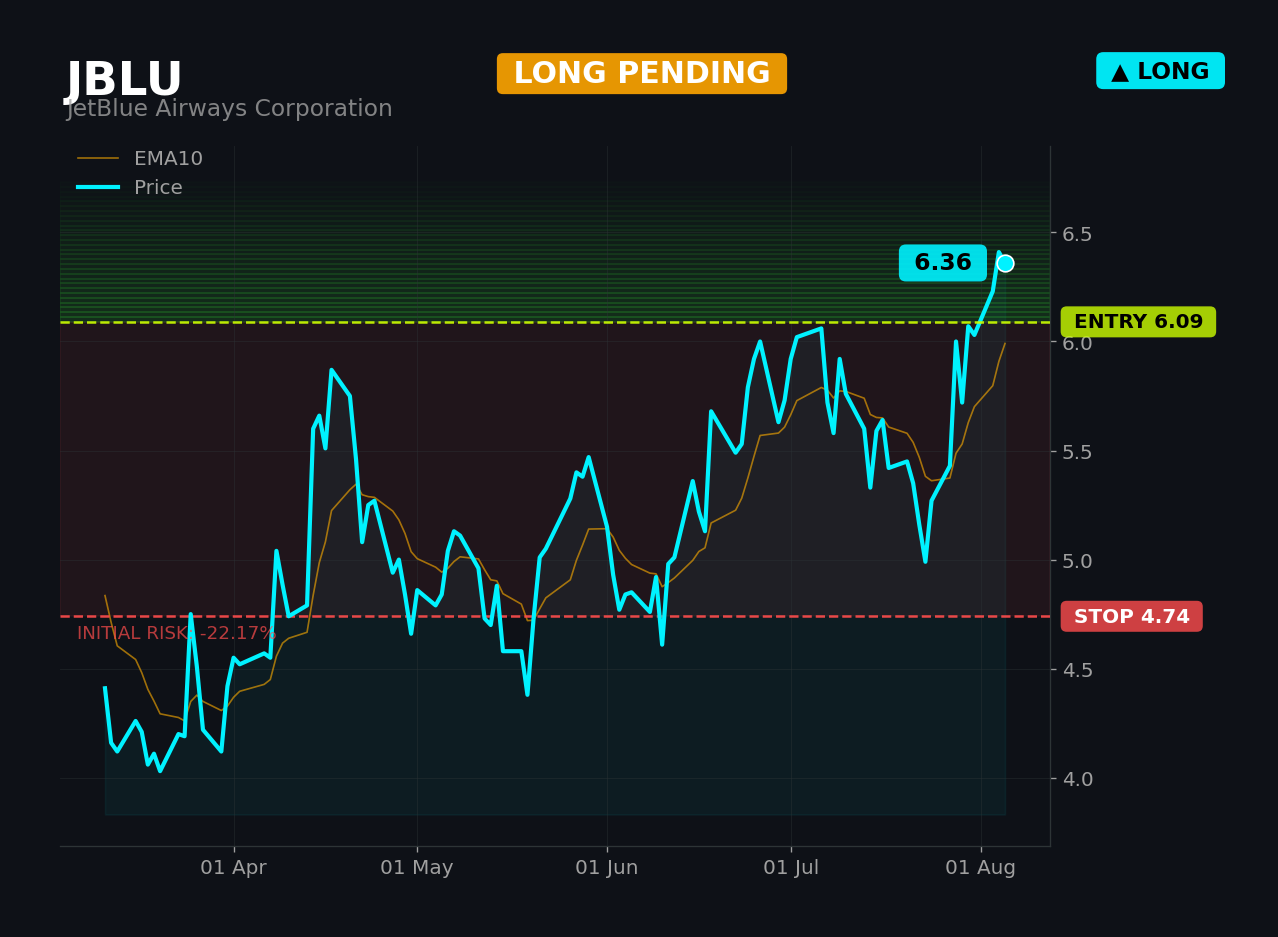Click the 01 Jun axis label
Screen dimensions: 1278x937
click(606, 868)
